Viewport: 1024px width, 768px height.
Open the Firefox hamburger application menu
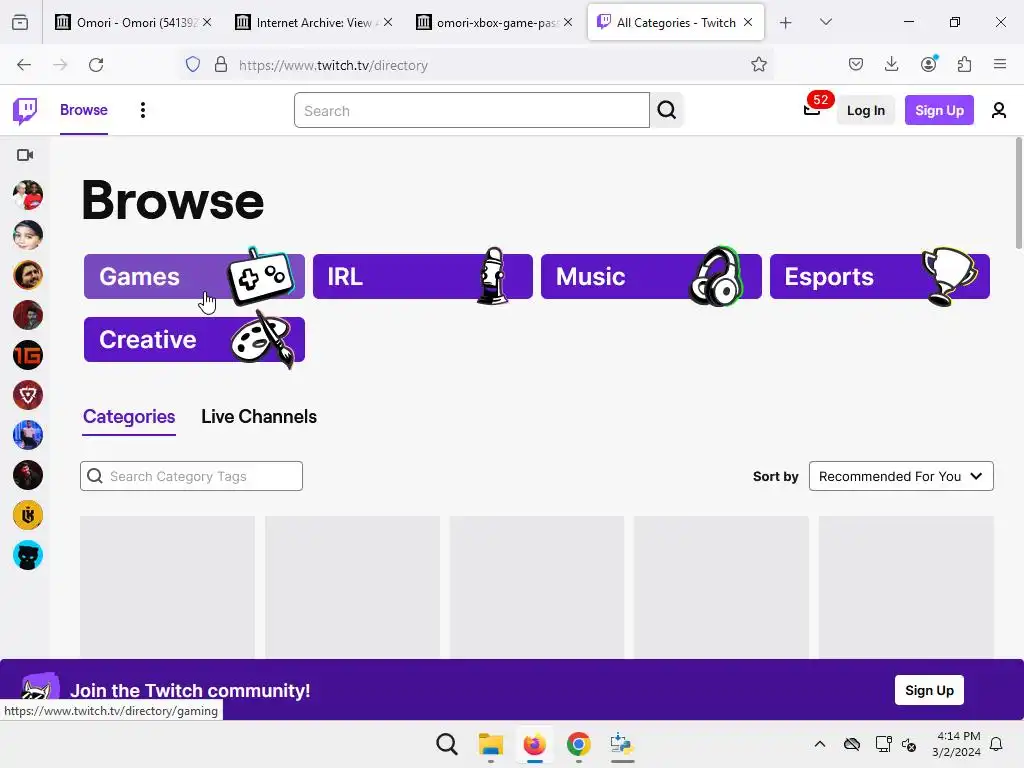1000,65
